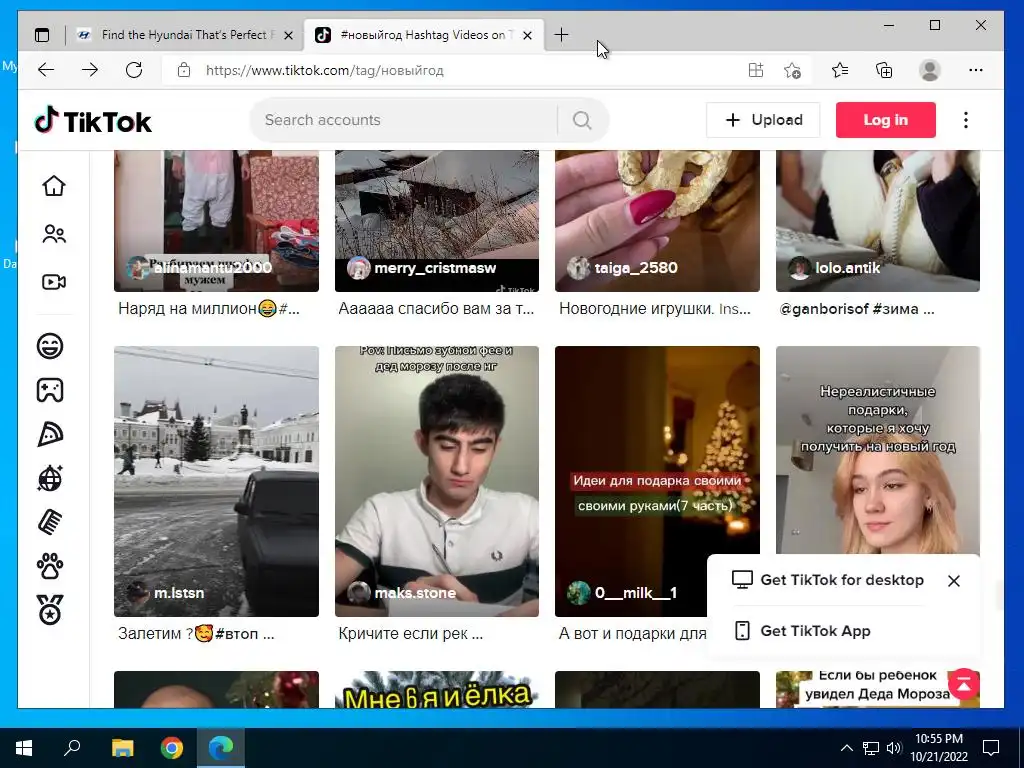The image size is (1024, 768).
Task: Click the apps grid icon in address bar
Action: (x=756, y=70)
